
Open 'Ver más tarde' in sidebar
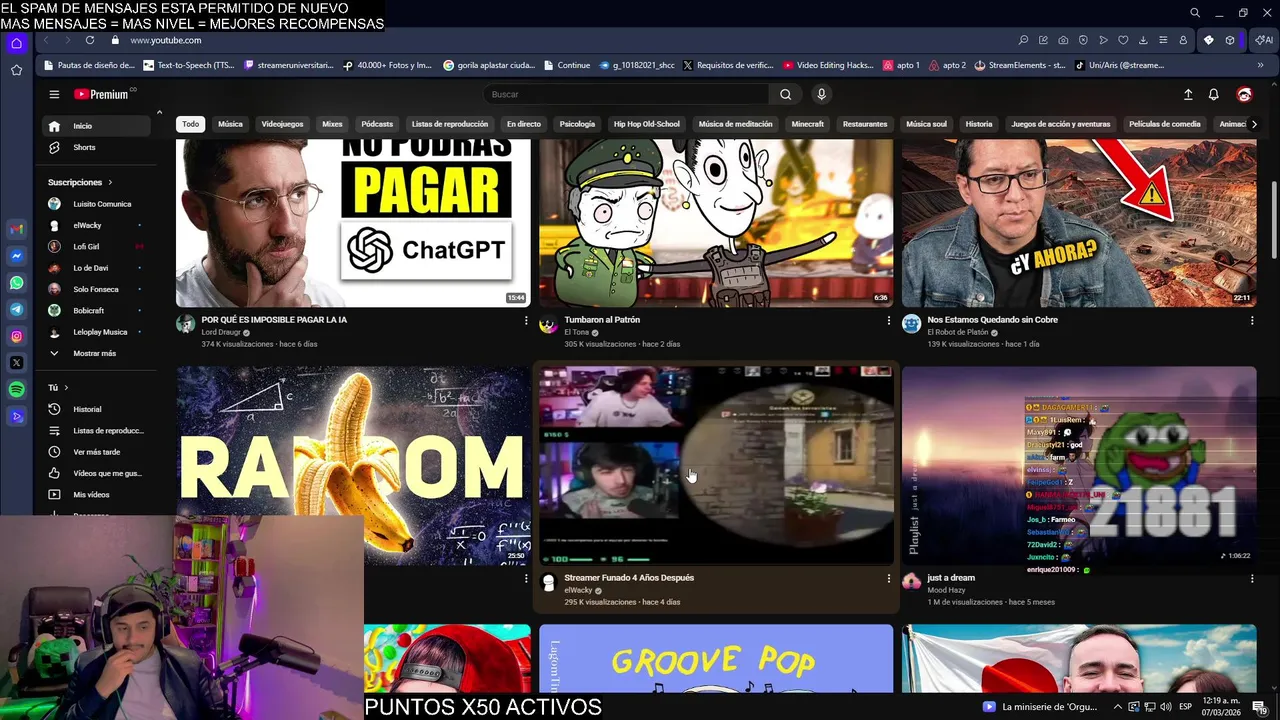(98, 452)
